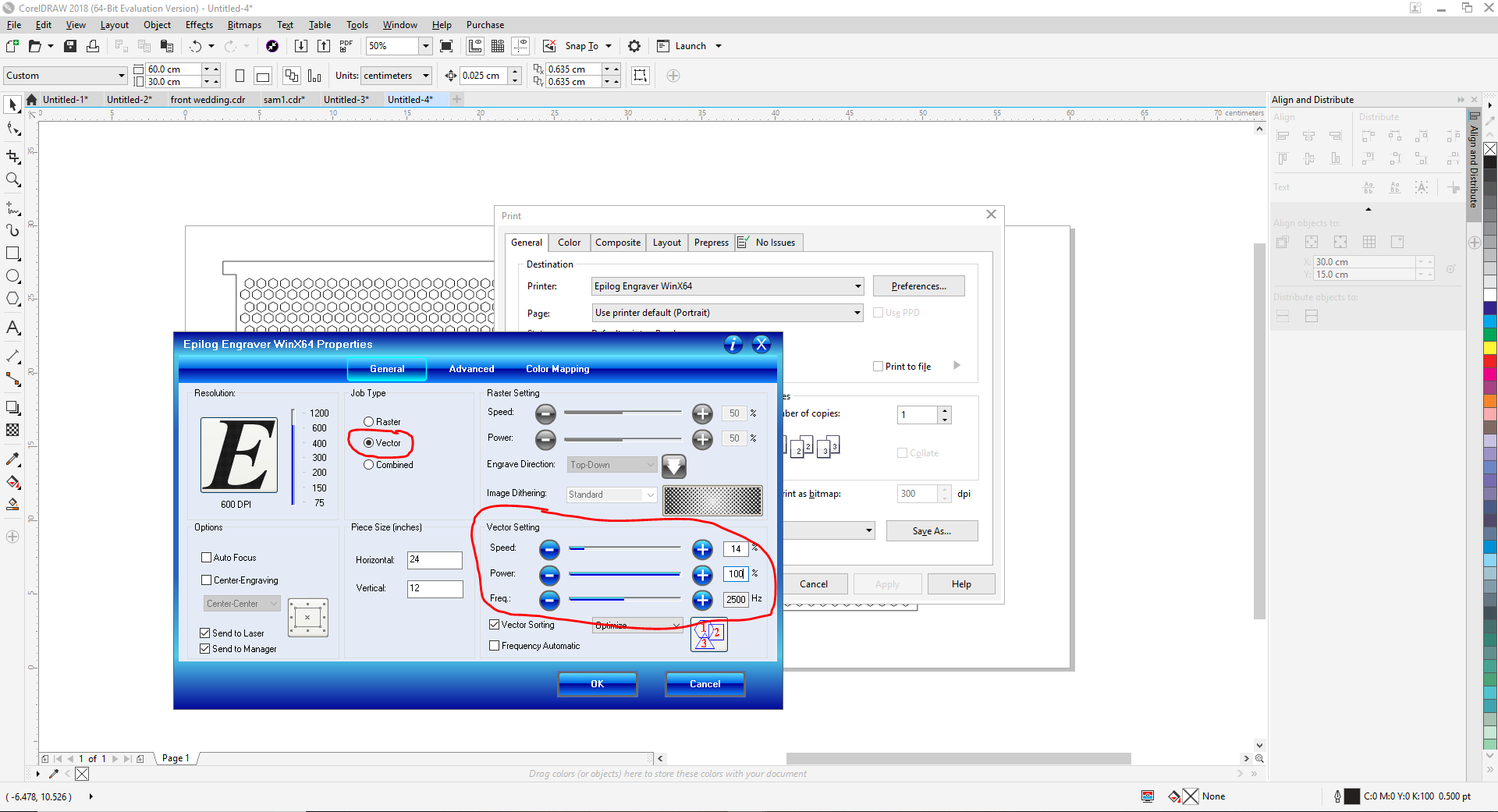The width and height of the screenshot is (1498, 812).
Task: Click Help button in Print dialog
Action: click(x=961, y=584)
